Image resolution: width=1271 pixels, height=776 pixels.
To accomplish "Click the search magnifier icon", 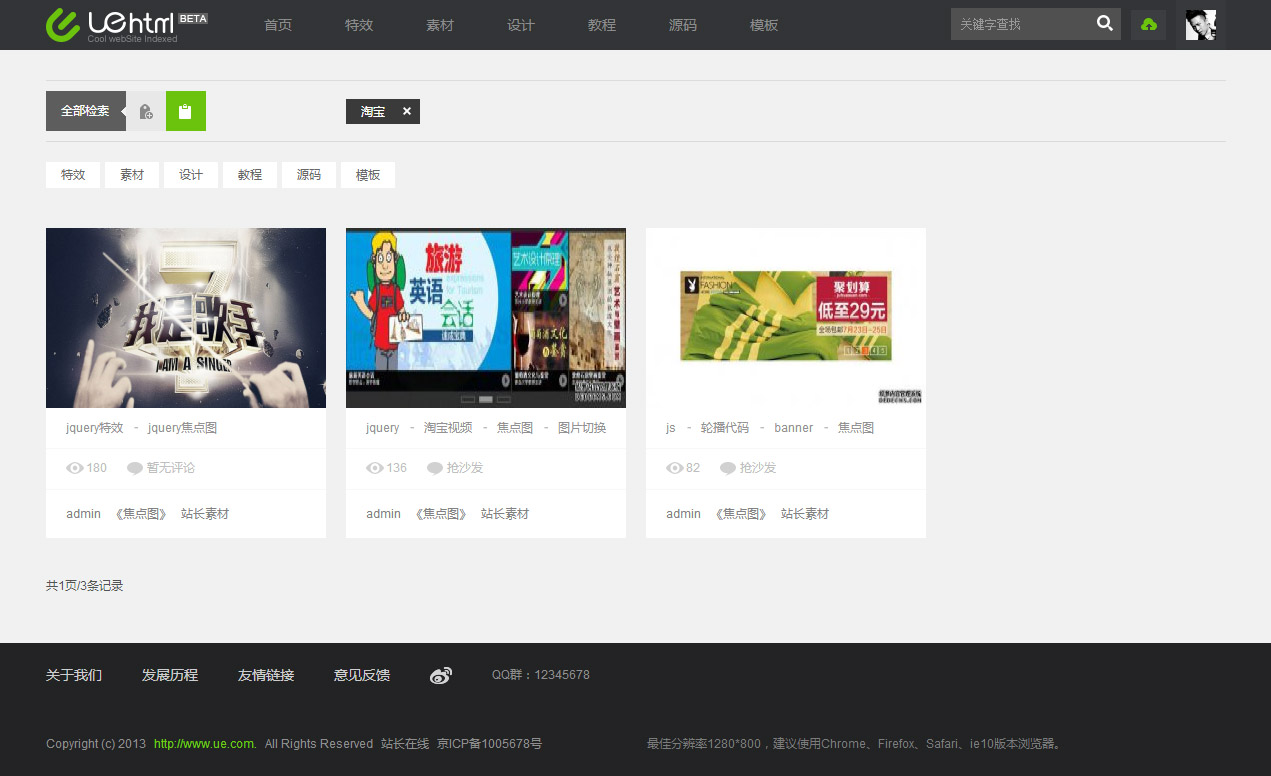I will 1104,24.
